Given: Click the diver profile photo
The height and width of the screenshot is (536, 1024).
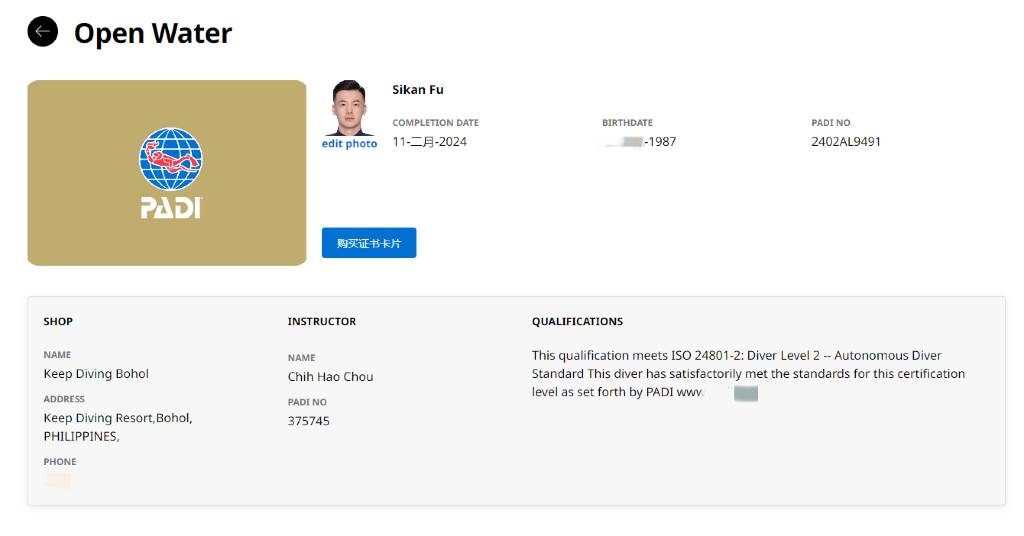Looking at the screenshot, I should point(349,108).
